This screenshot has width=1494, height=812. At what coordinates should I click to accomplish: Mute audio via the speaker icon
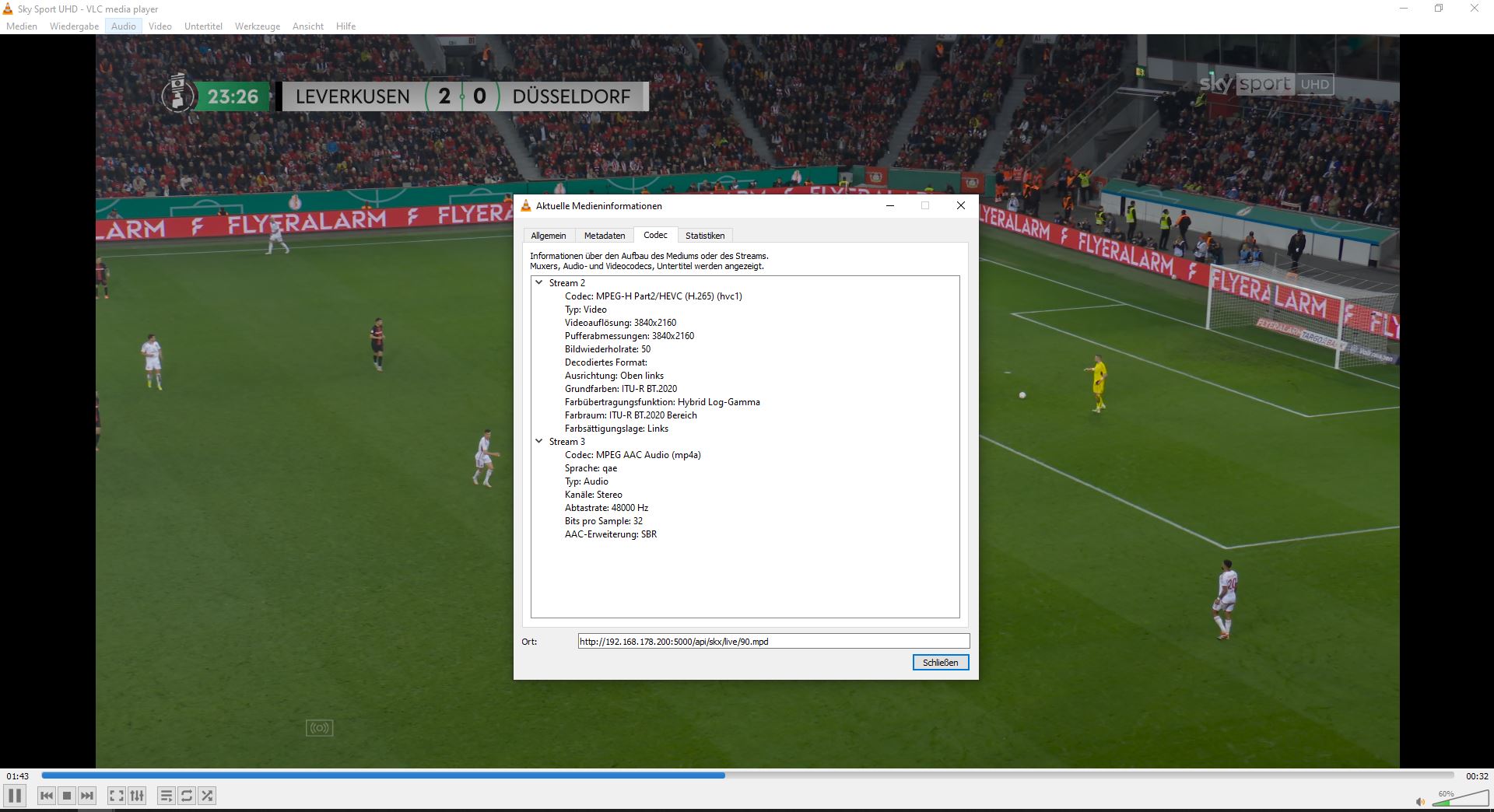coord(1420,801)
